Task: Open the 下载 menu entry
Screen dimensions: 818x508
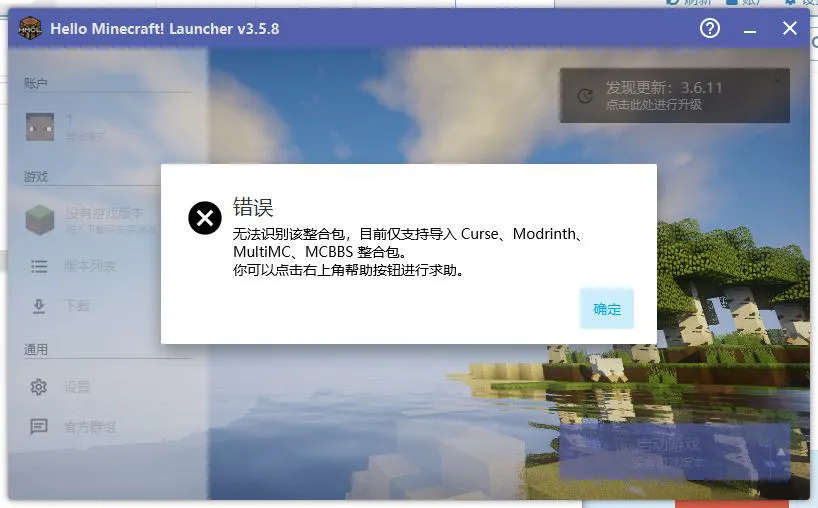Action: [77, 306]
